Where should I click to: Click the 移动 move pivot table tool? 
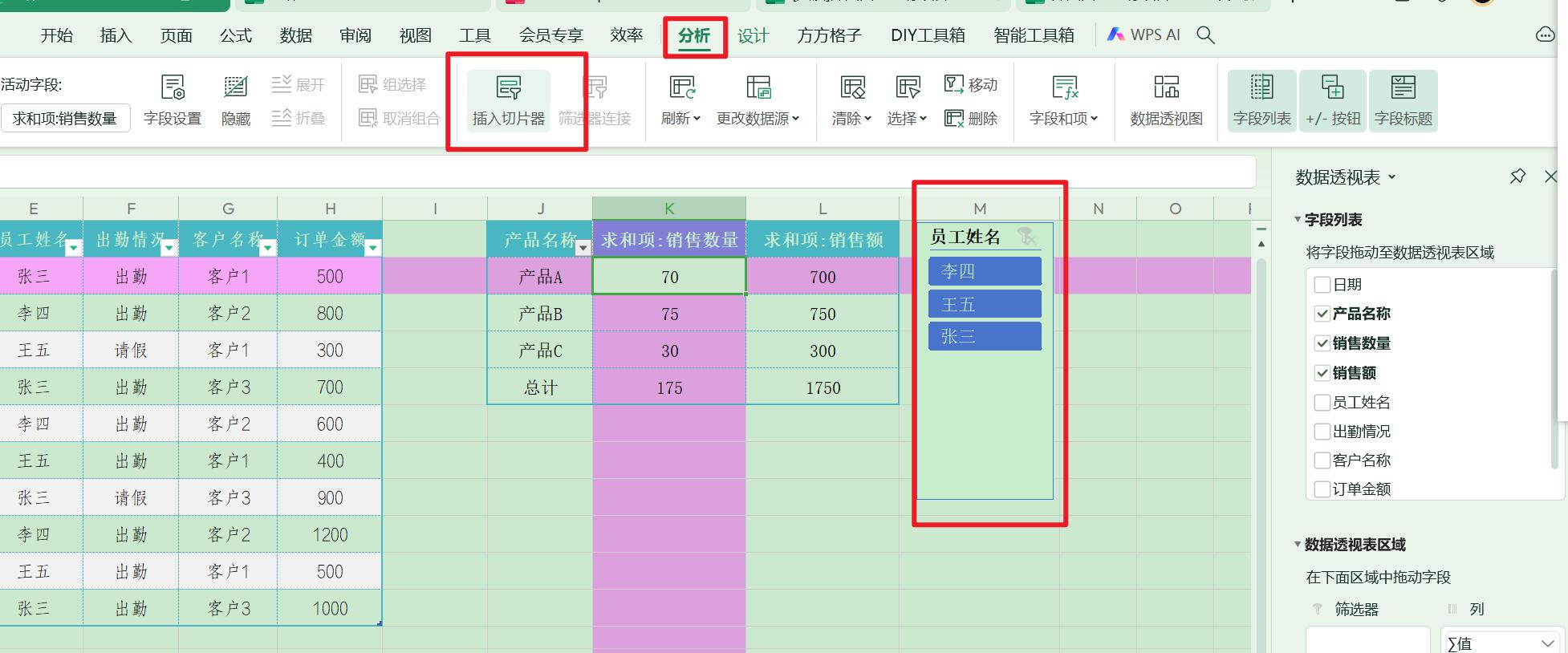(x=971, y=84)
